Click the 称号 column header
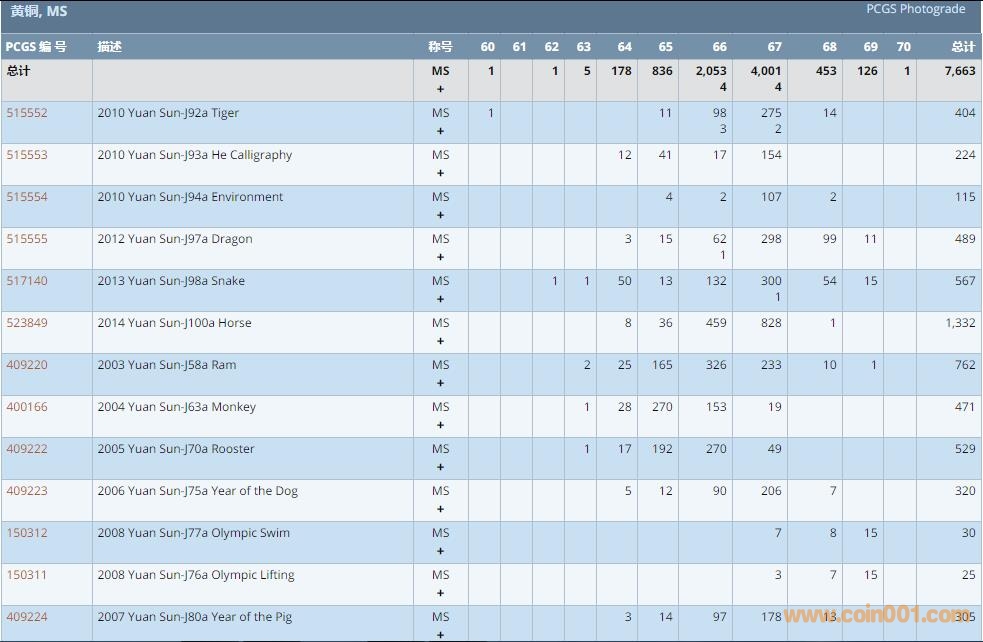Viewport: 983px width, 642px height. click(440, 47)
